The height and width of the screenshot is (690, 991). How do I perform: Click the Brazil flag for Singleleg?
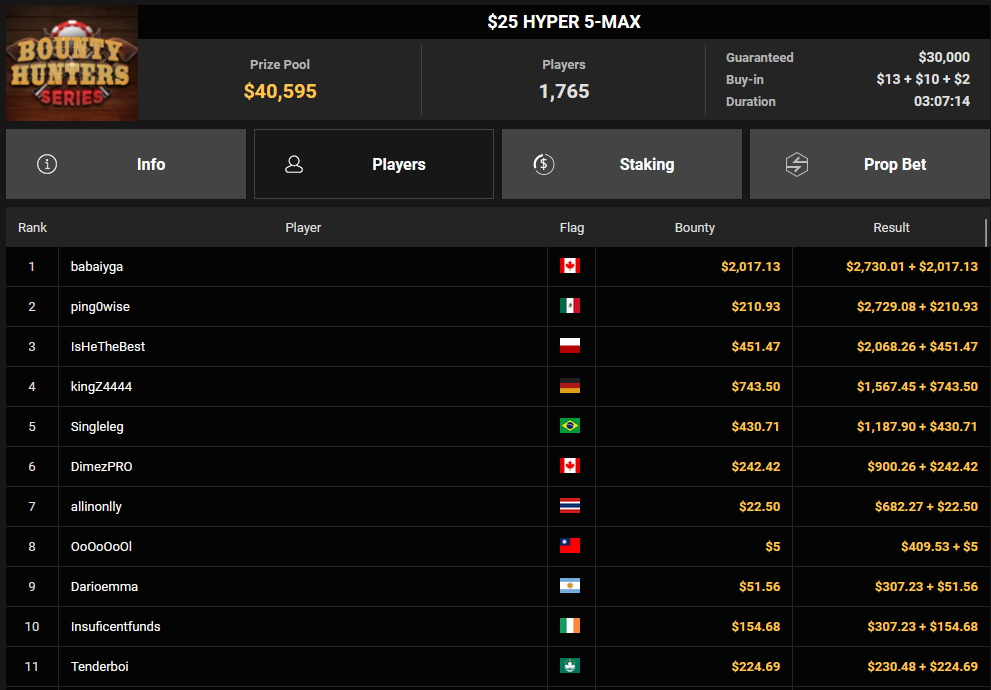[x=569, y=426]
